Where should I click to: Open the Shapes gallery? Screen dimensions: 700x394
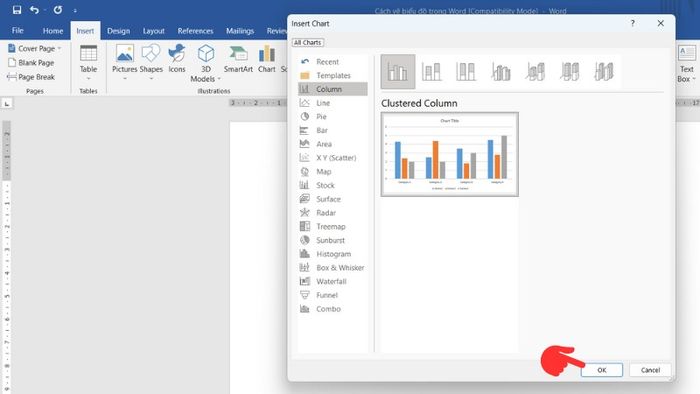[x=151, y=62]
